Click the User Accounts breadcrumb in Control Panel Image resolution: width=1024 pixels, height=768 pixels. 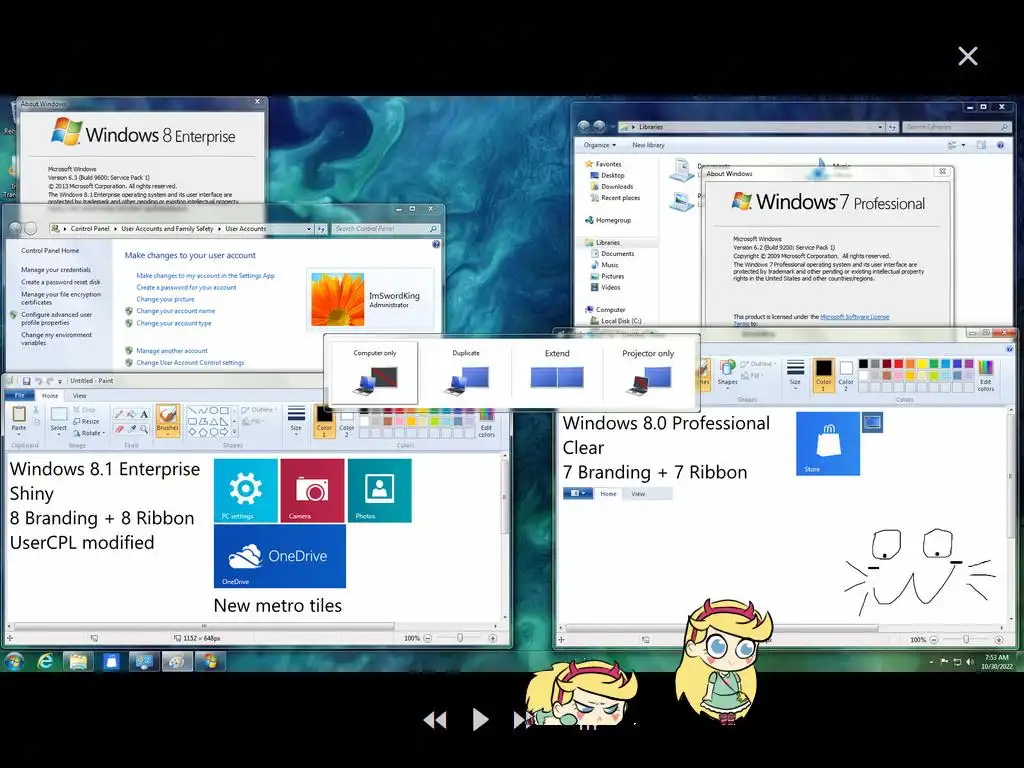246,229
